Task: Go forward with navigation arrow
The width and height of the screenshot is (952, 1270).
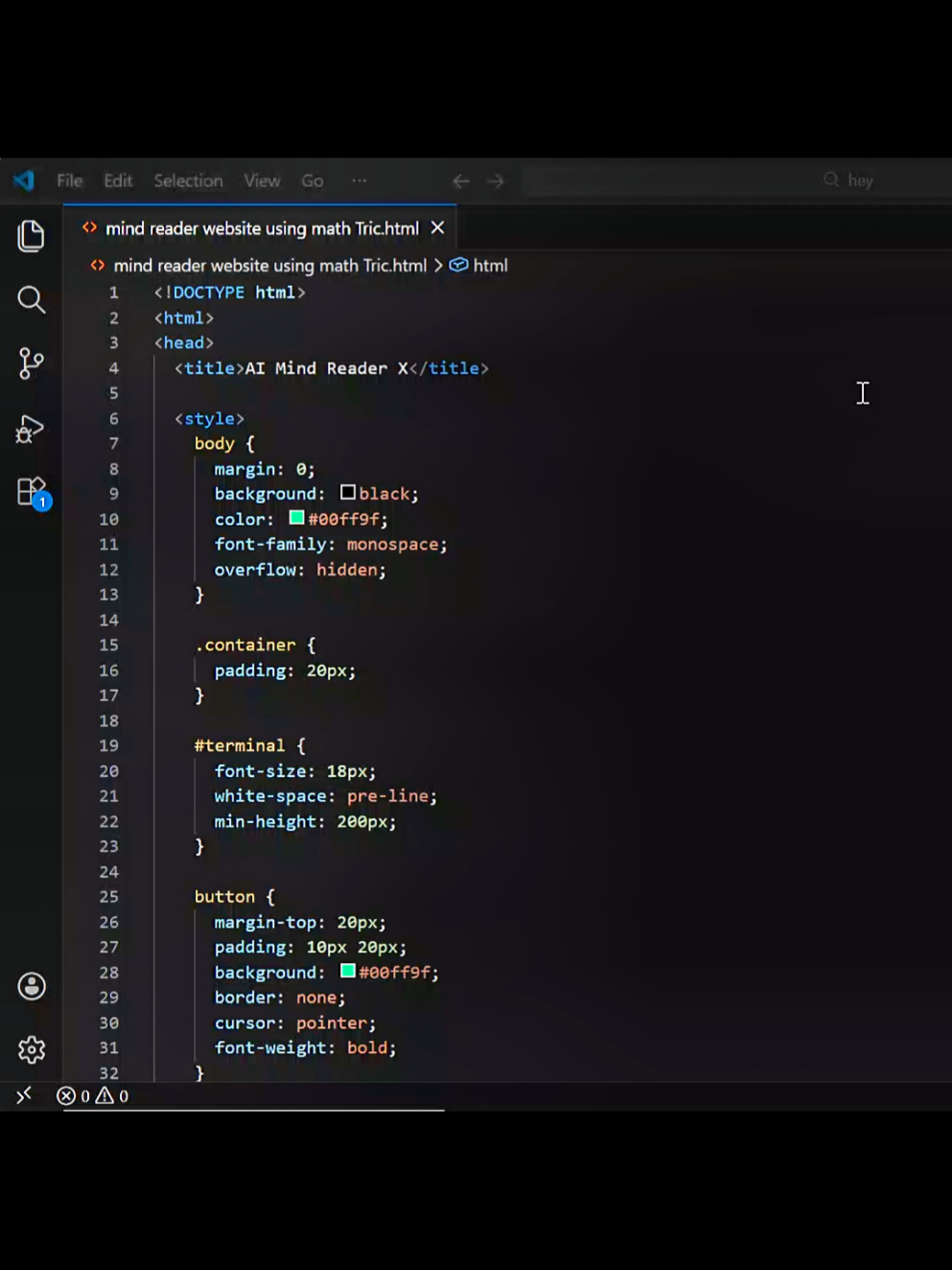Action: click(x=496, y=180)
